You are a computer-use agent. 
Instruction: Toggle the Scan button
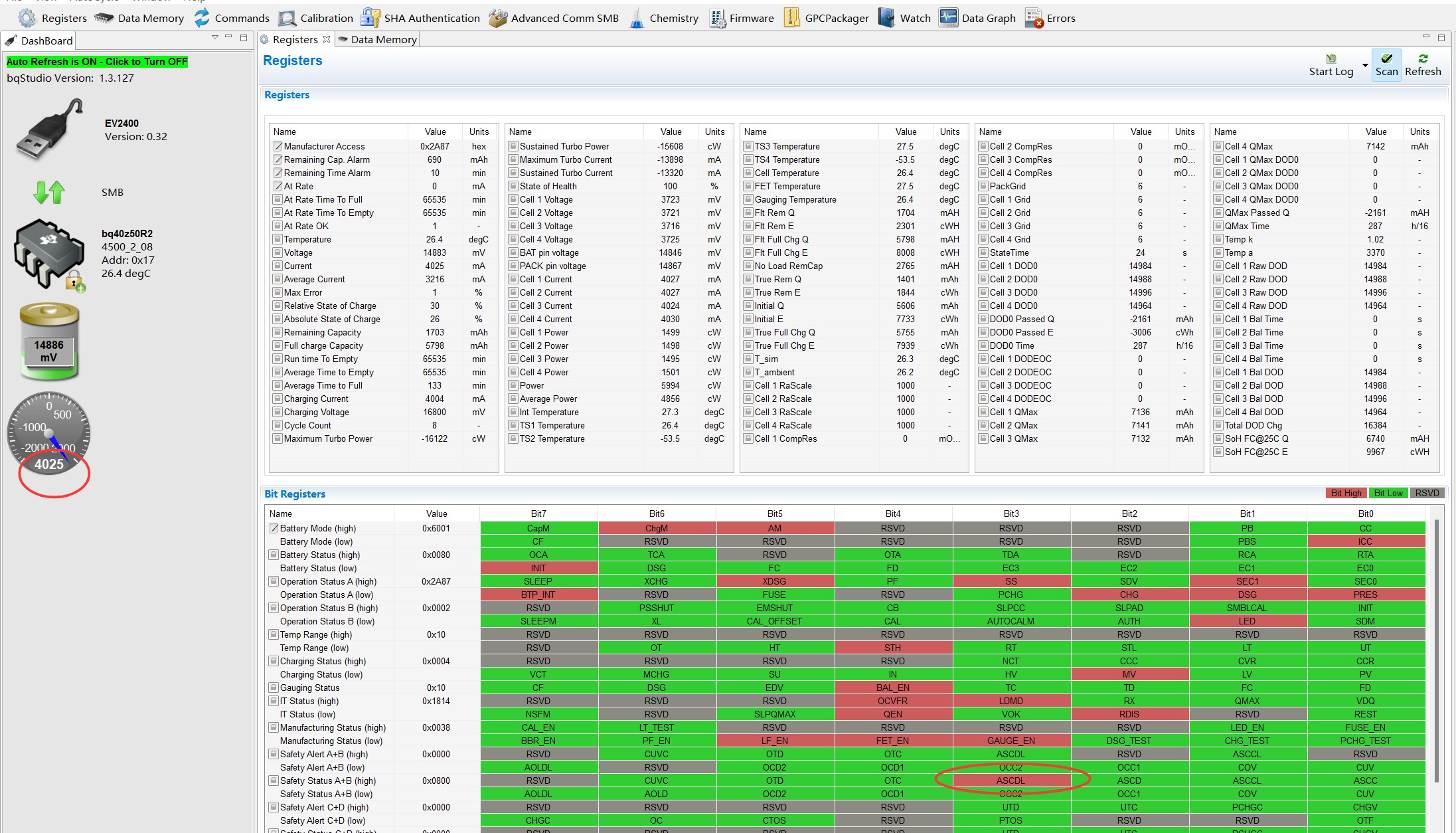coord(1386,65)
